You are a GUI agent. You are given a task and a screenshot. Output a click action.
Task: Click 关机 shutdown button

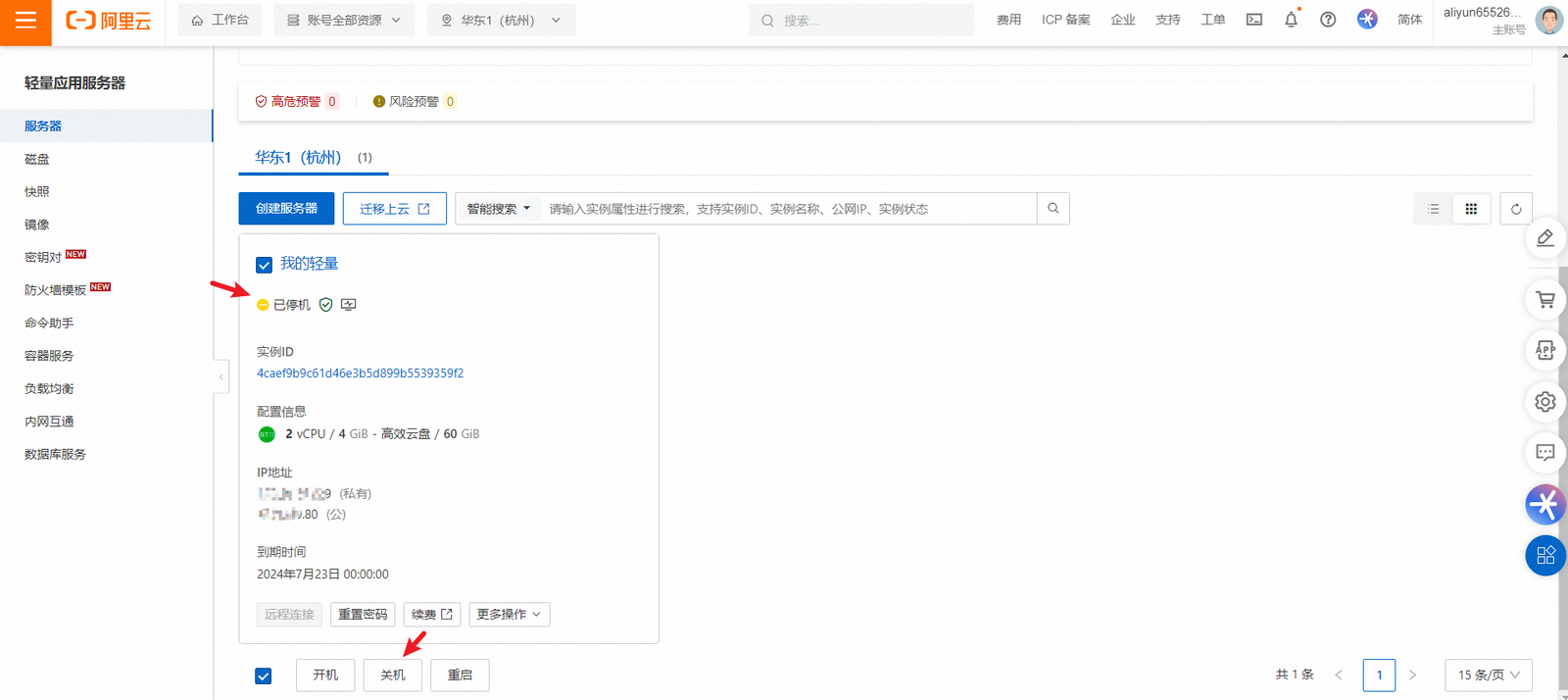click(393, 675)
